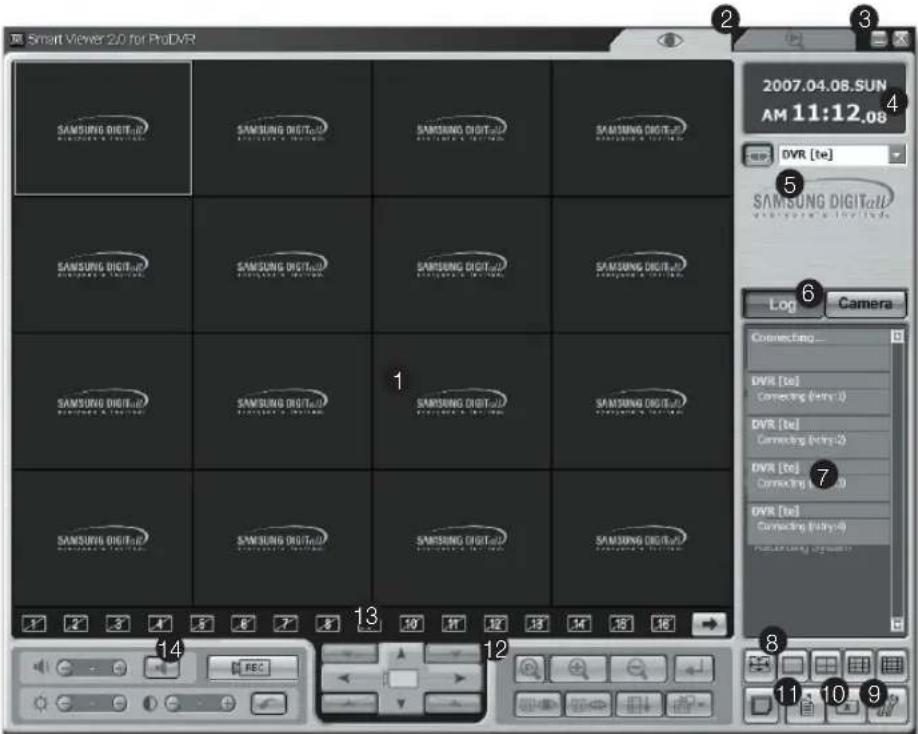This screenshot has height=734, width=918.
Task: Select sixteen-split screen layout
Action: (x=892, y=666)
